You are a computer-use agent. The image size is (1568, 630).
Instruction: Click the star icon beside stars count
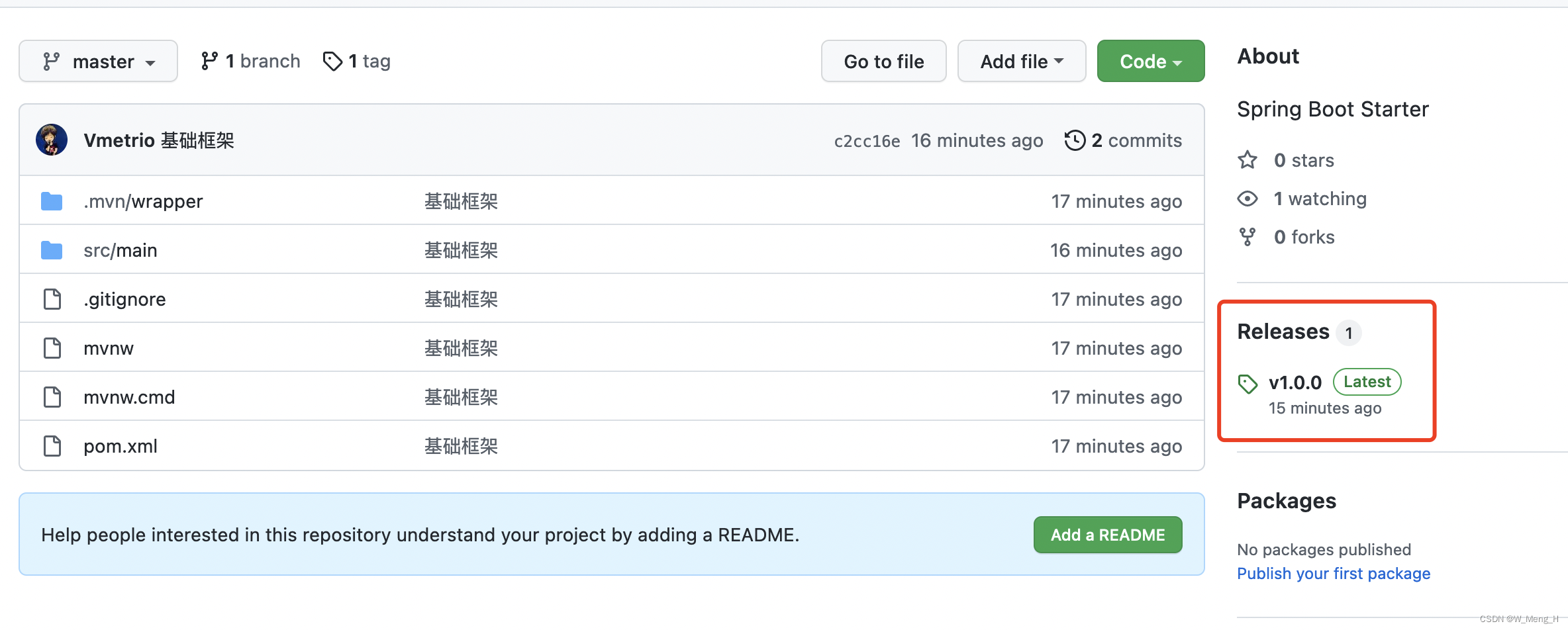tap(1248, 159)
